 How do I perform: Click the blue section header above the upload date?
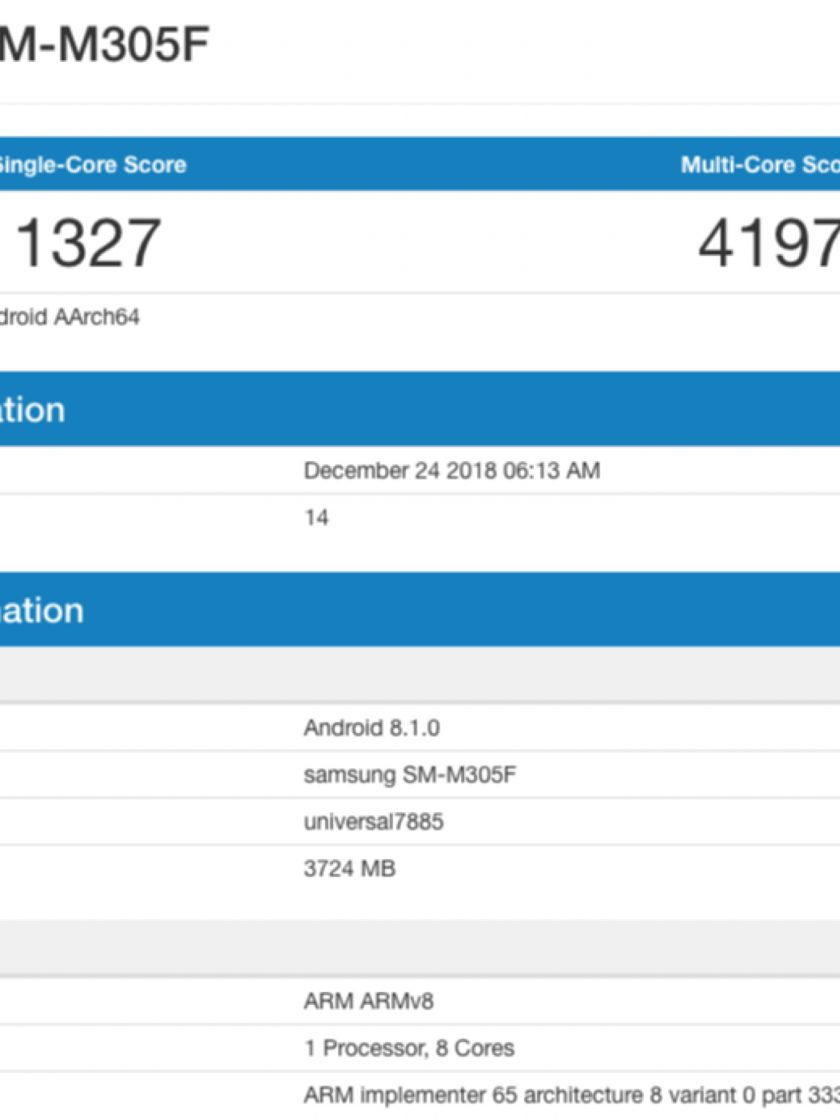point(420,409)
